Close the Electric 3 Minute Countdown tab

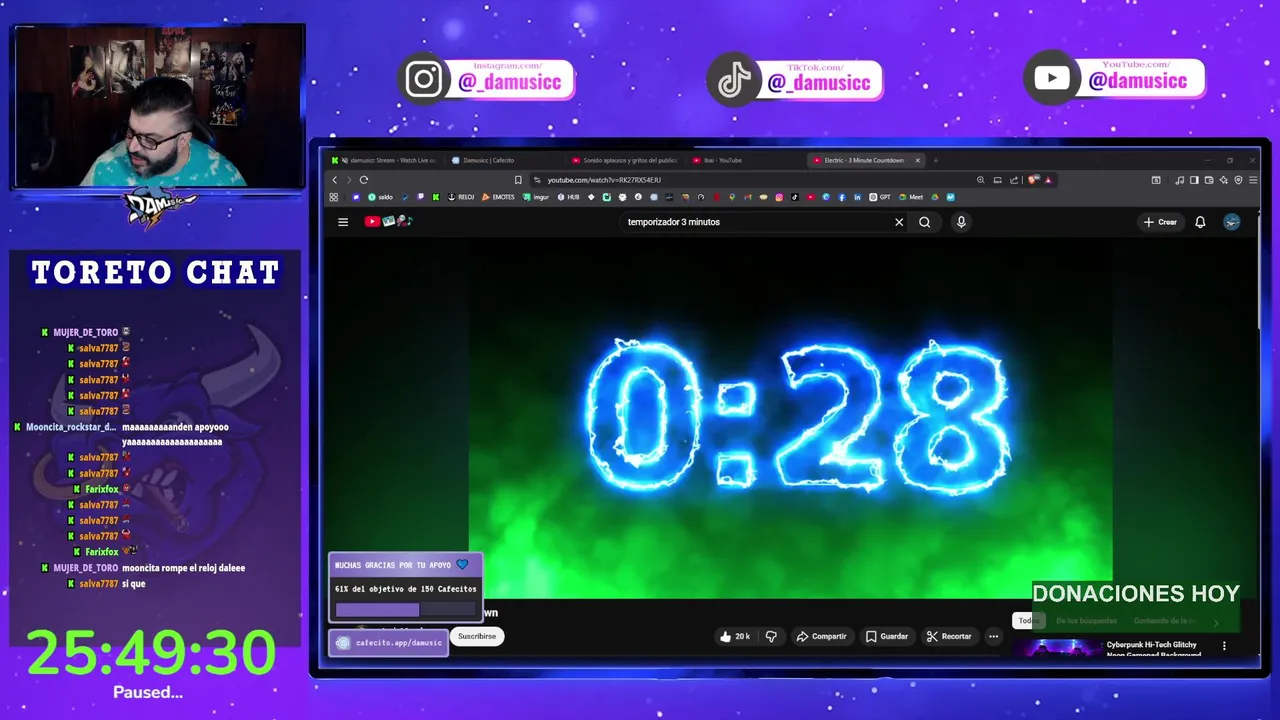(x=917, y=160)
